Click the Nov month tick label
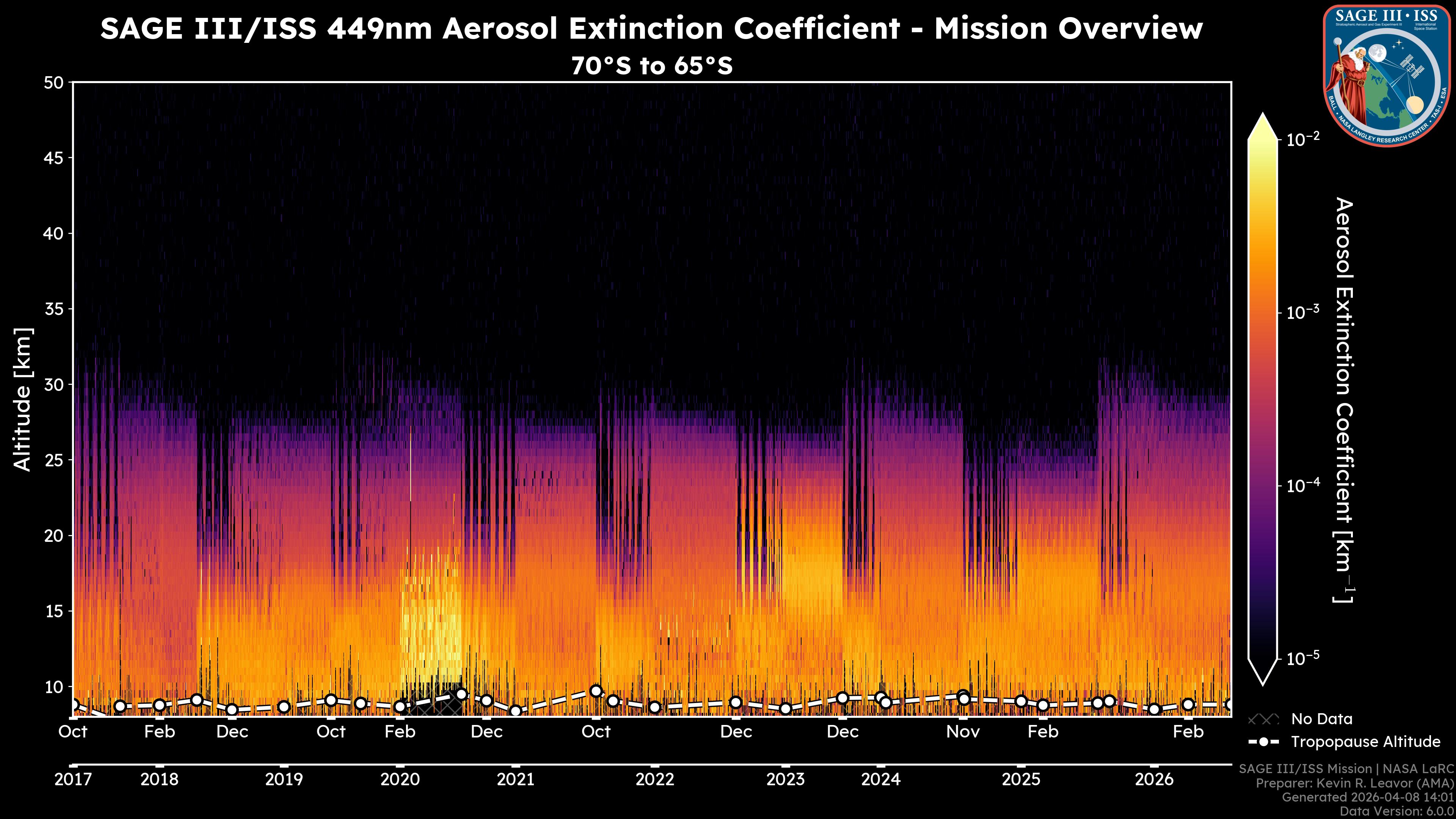 (963, 732)
